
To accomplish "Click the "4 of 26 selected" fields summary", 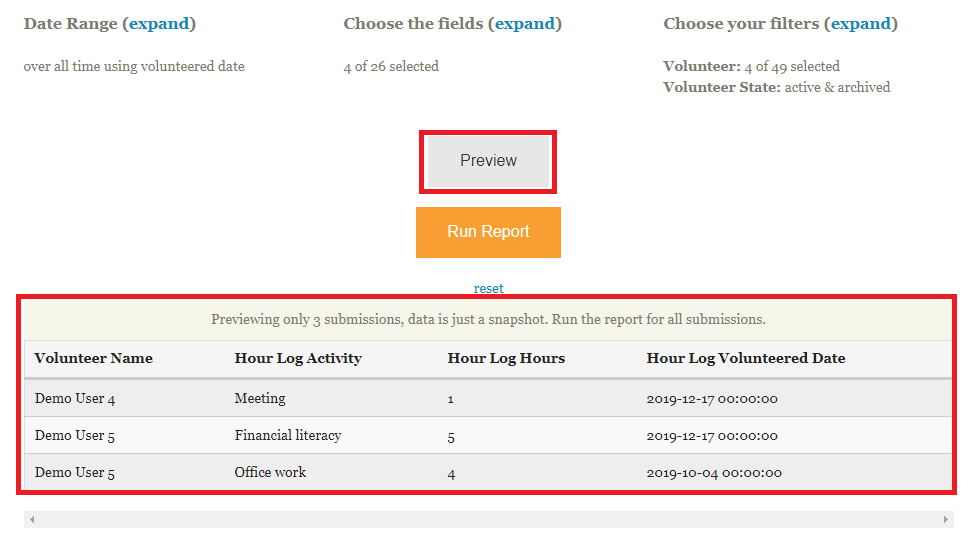I will point(391,66).
